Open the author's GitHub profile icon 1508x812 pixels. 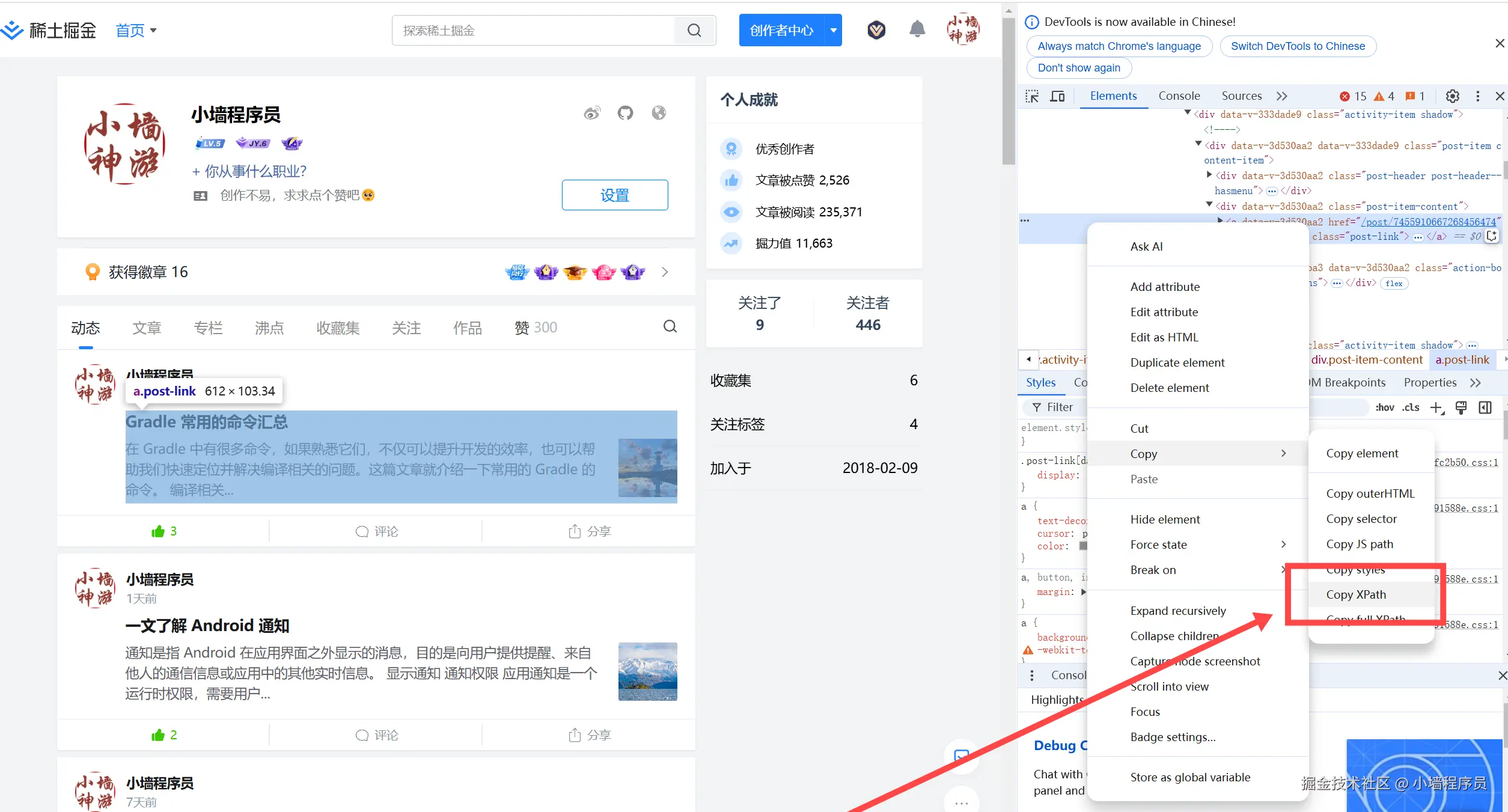coord(625,112)
